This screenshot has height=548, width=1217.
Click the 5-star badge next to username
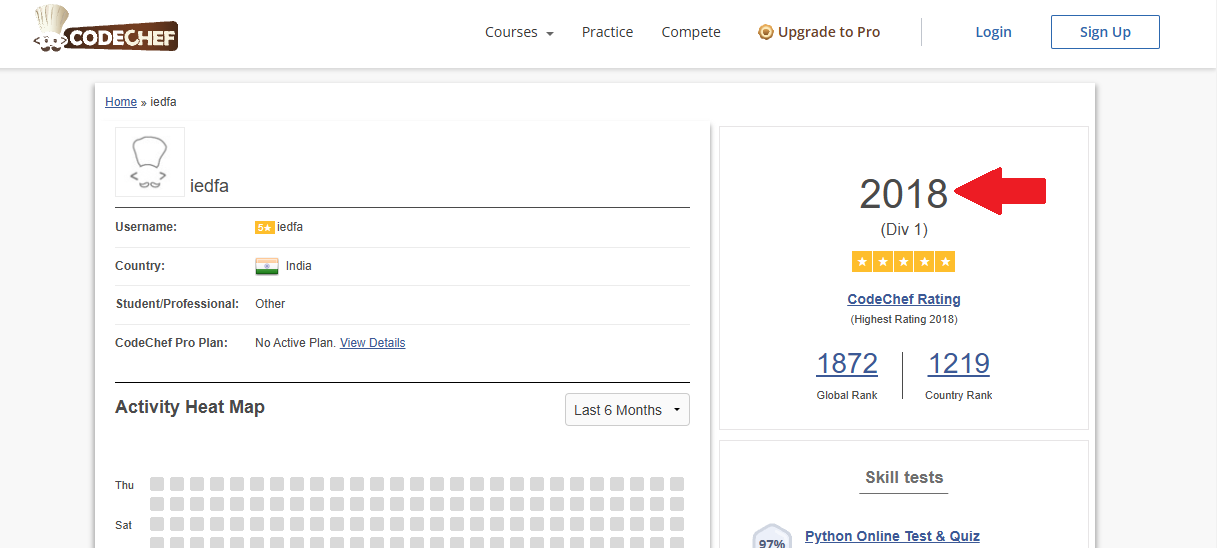tap(265, 227)
